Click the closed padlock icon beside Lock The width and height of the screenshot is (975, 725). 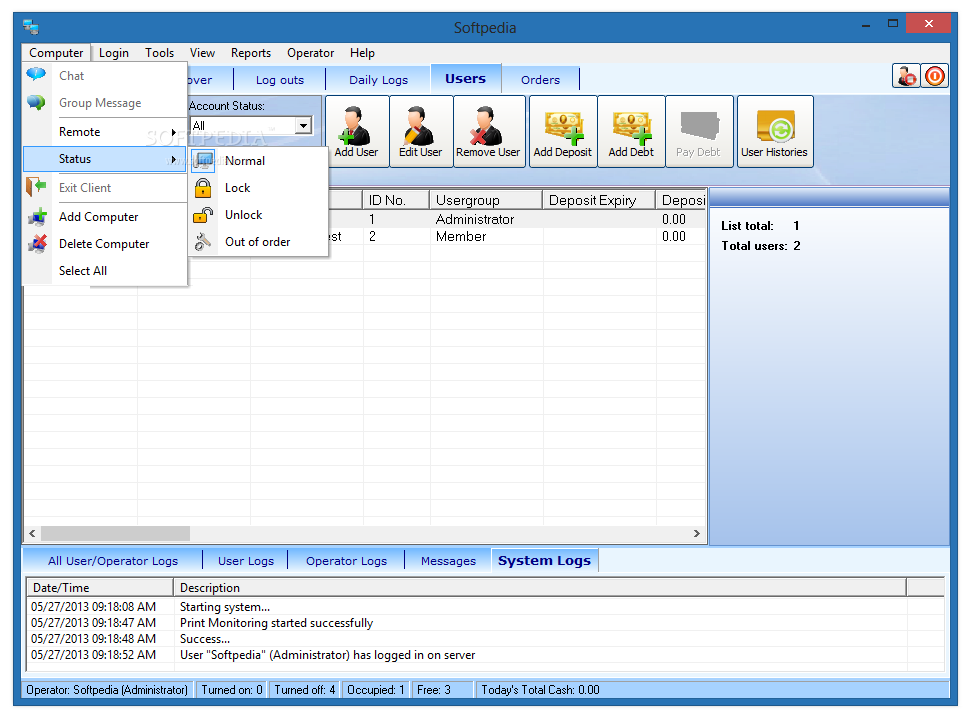coord(203,188)
